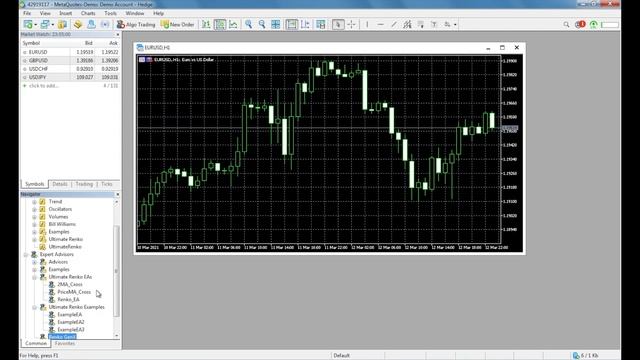
Task: Tile chart windows icon
Action: (x=276, y=24)
